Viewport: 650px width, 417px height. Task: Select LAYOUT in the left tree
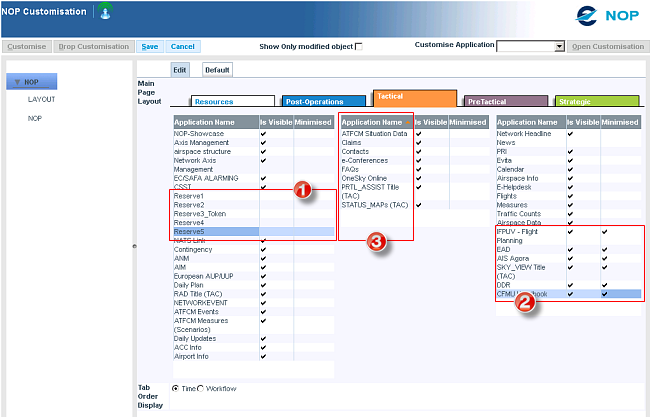point(41,100)
